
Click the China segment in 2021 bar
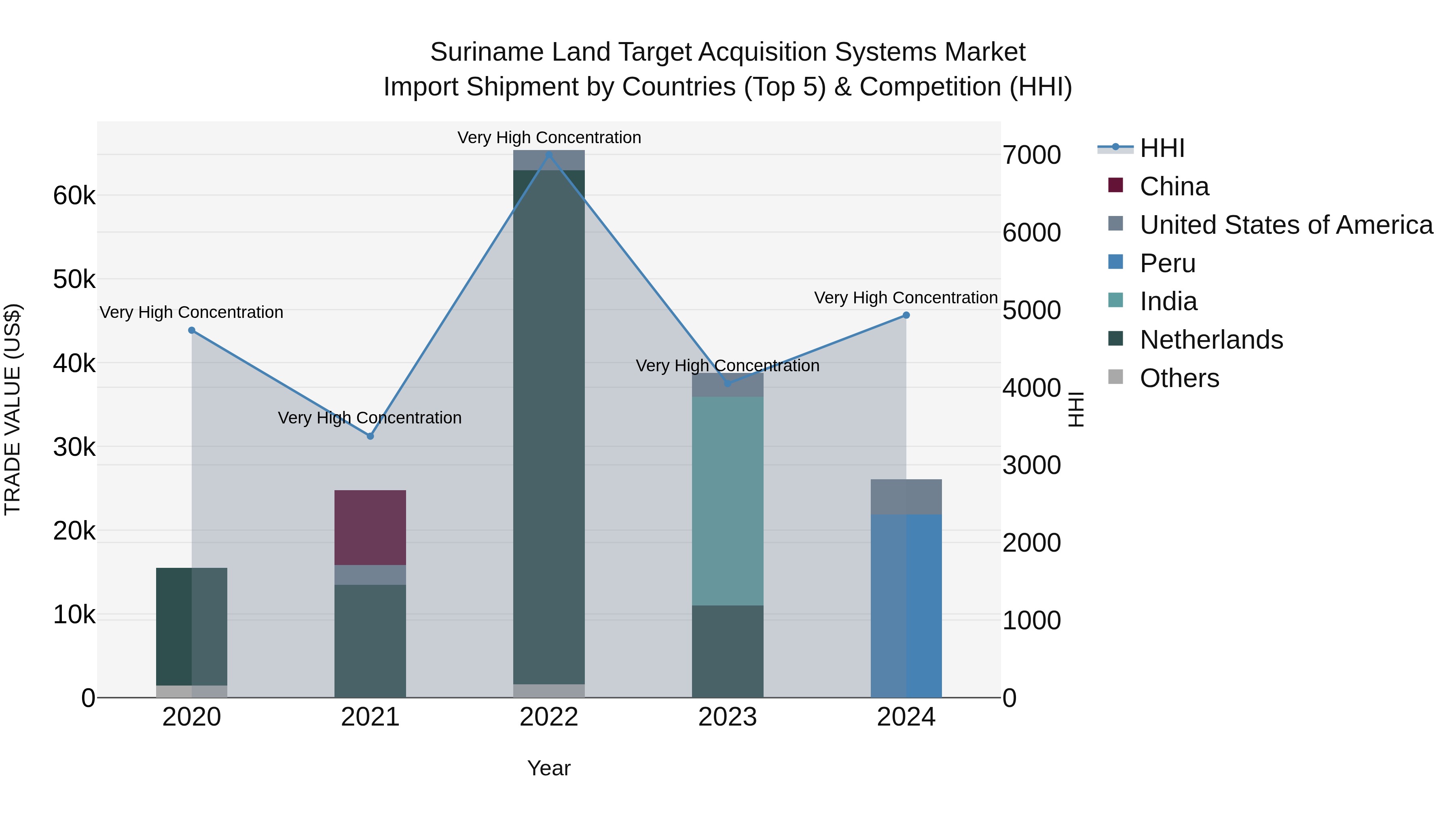pyautogui.click(x=370, y=528)
